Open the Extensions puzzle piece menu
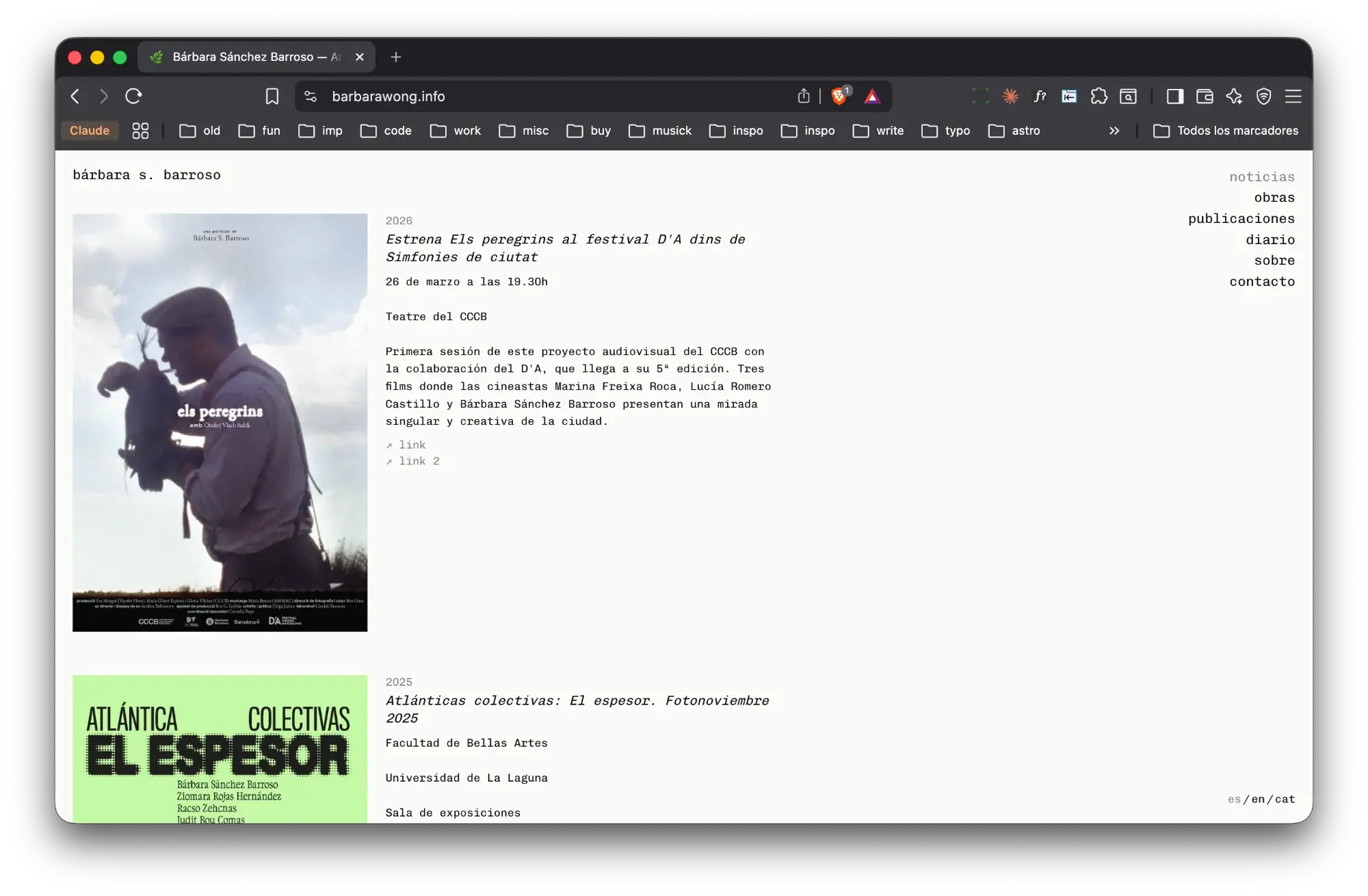Screen dimensions: 1368x896 pyautogui.click(x=1099, y=96)
